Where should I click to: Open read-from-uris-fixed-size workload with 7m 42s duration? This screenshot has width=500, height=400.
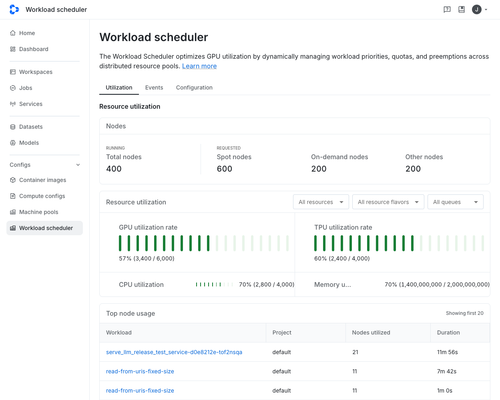pos(140,371)
